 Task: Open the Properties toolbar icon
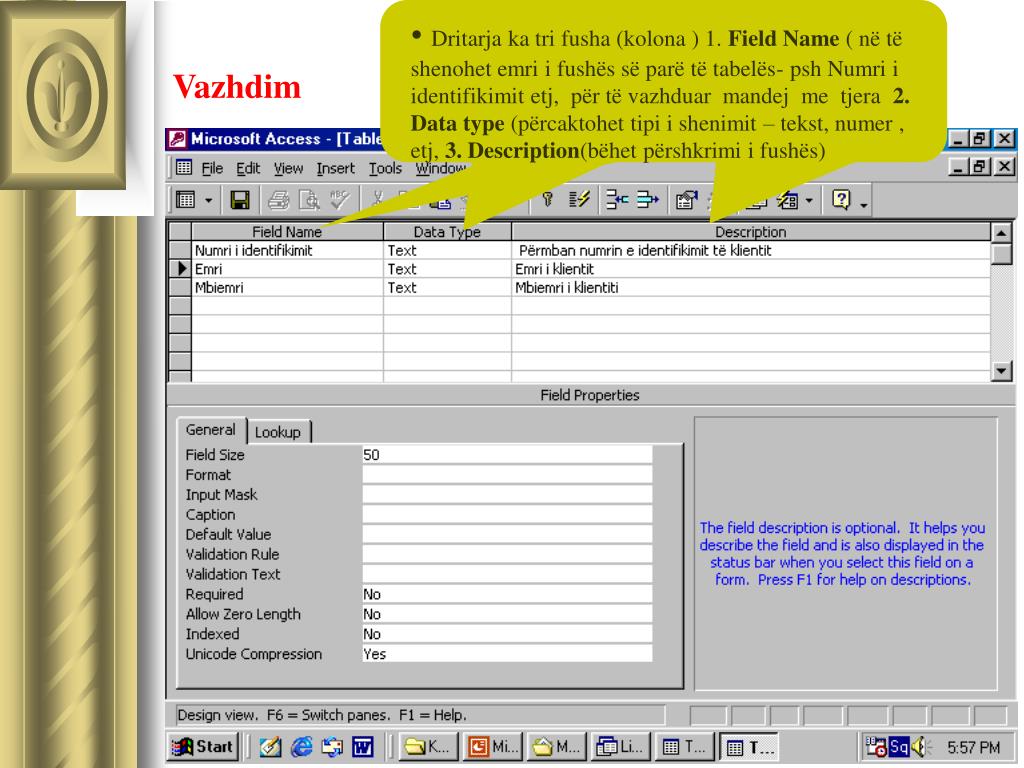pyautogui.click(x=686, y=200)
